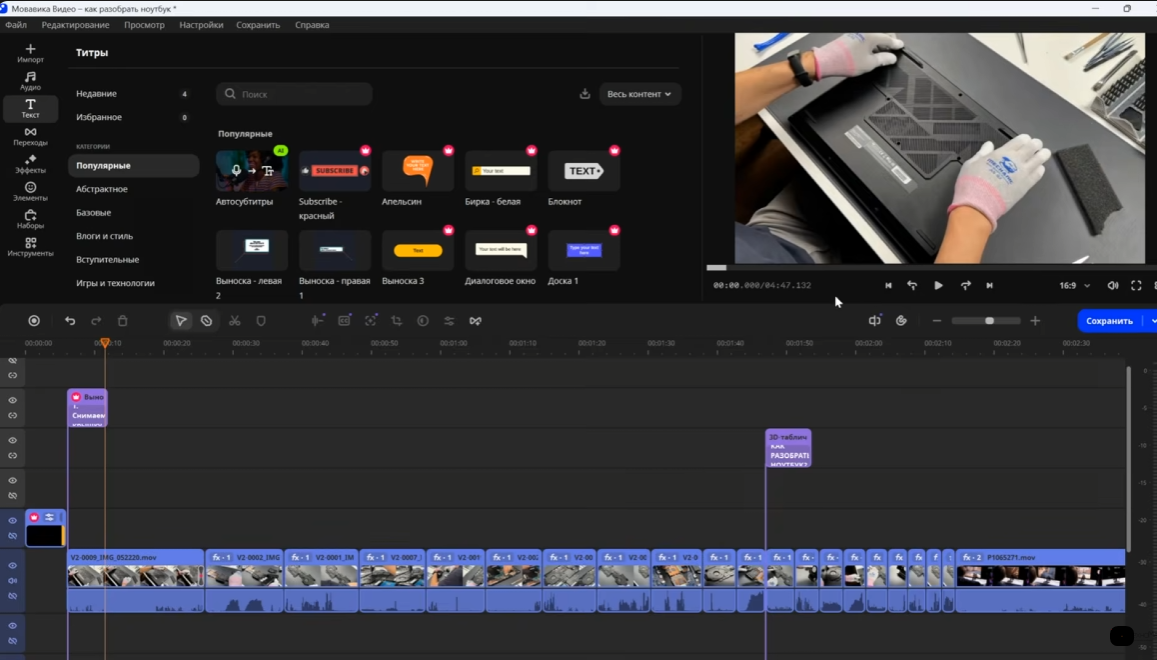The image size is (1157, 660).
Task: Open the 16:9 aspect ratio dropdown
Action: [x=1074, y=286]
